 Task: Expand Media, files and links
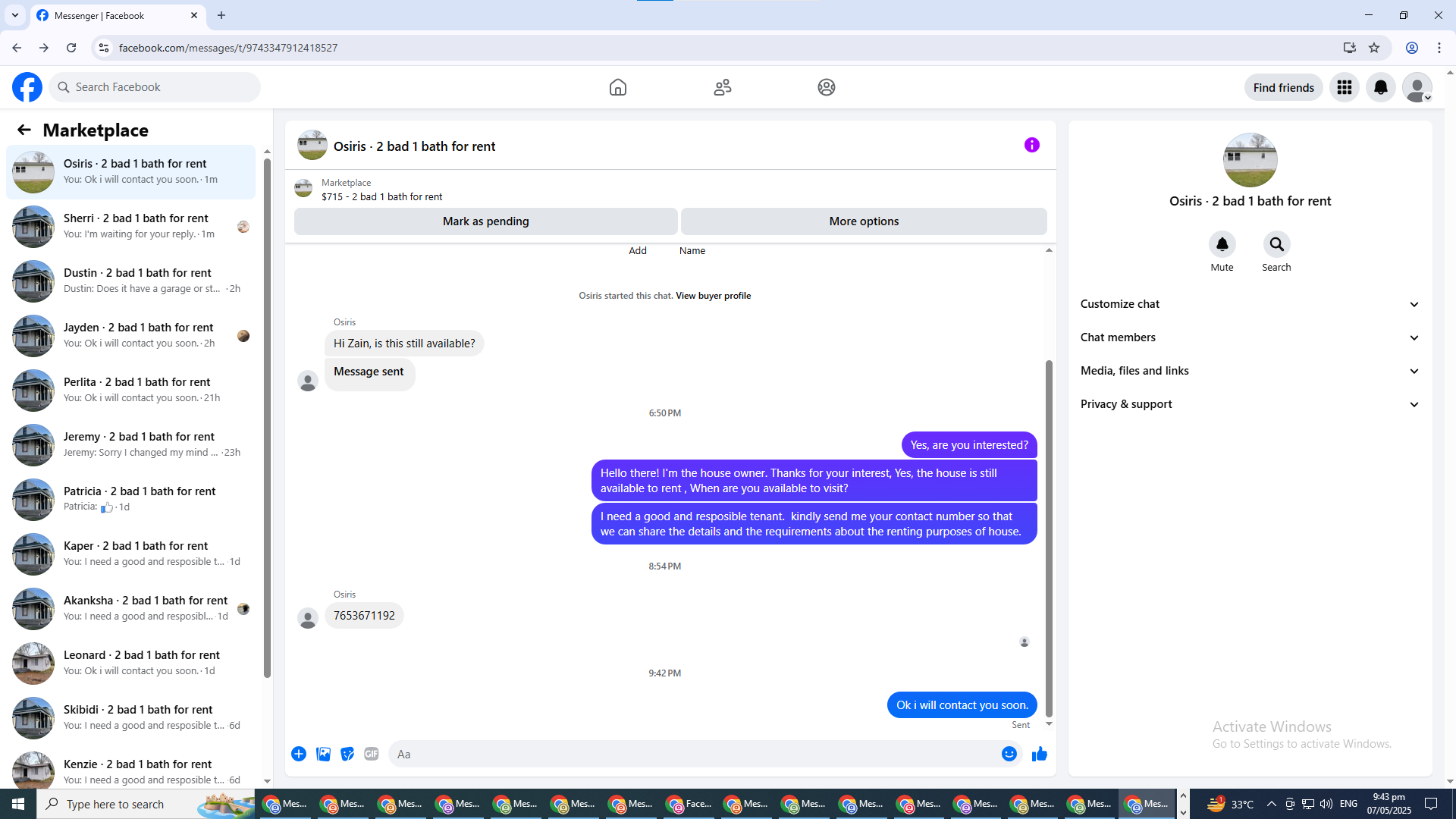click(1249, 371)
